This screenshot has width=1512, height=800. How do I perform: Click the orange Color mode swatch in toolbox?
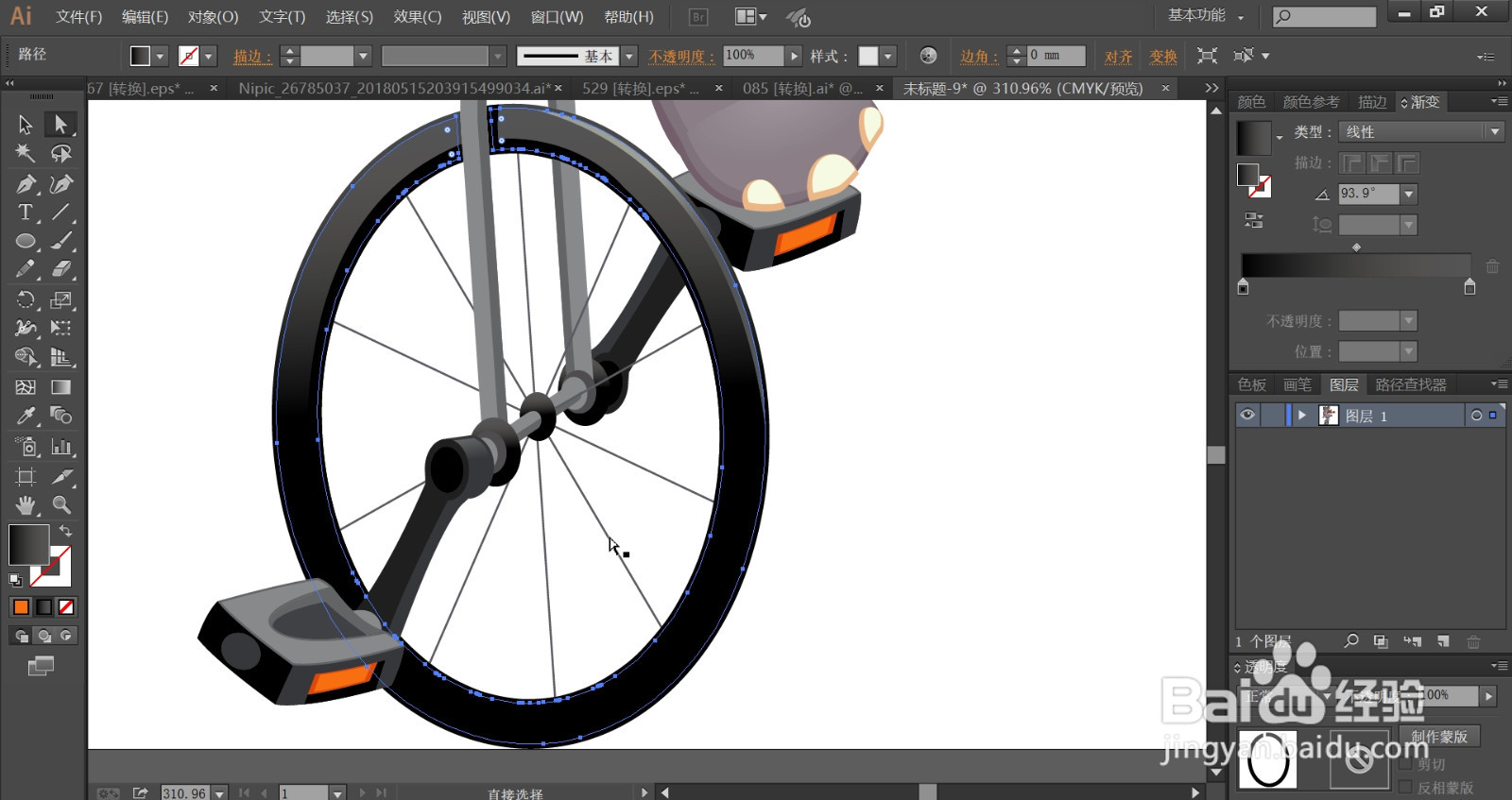click(22, 607)
